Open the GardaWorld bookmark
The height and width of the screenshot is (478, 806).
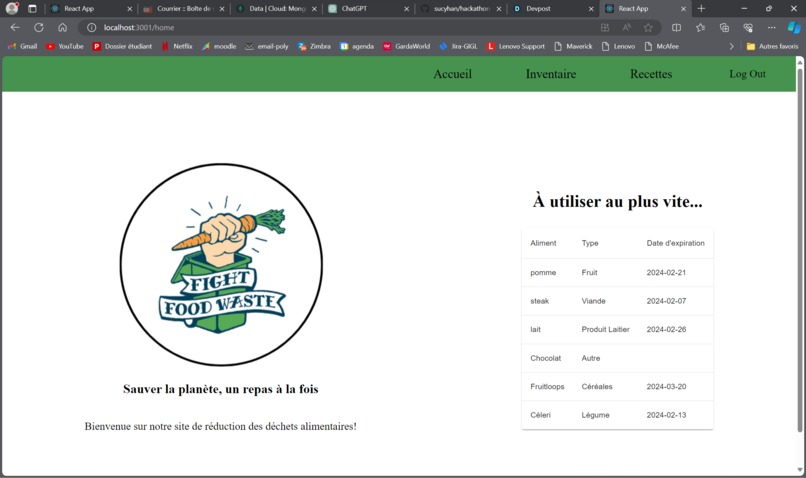407,46
